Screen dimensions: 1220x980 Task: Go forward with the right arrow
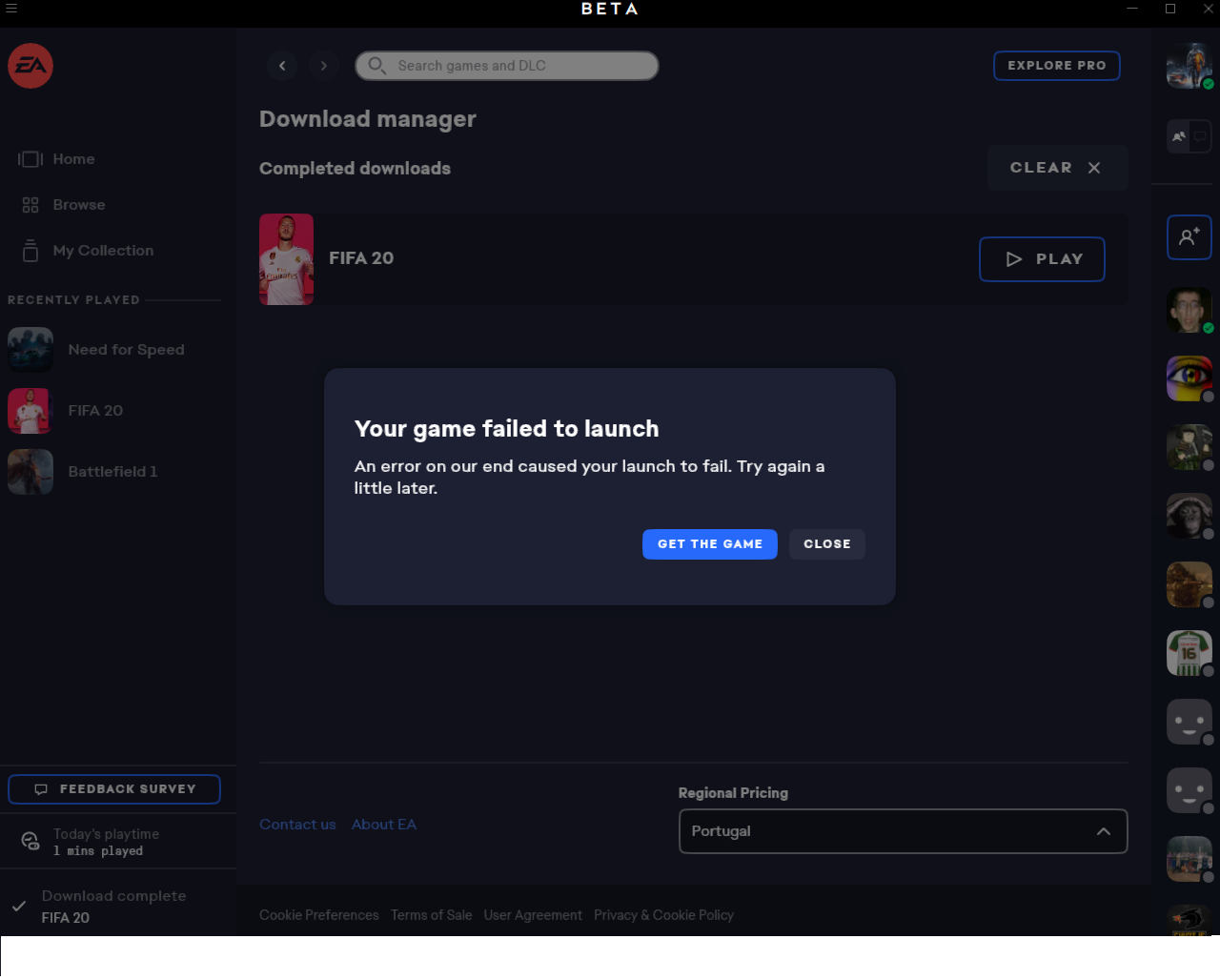point(324,66)
